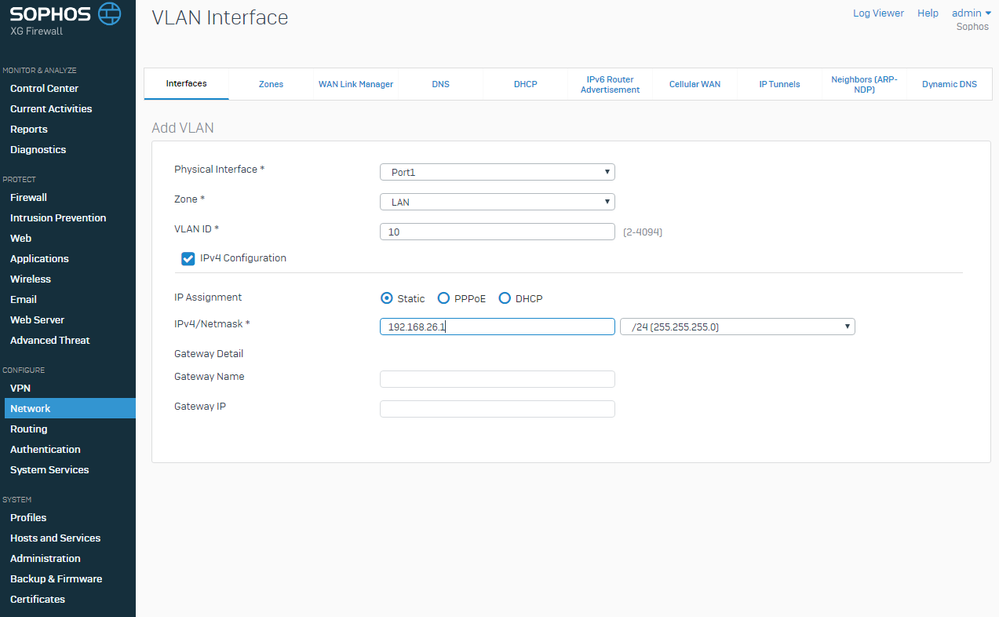The width and height of the screenshot is (999, 617).
Task: Open Hosts and Services in sidebar
Action: pyautogui.click(x=55, y=538)
